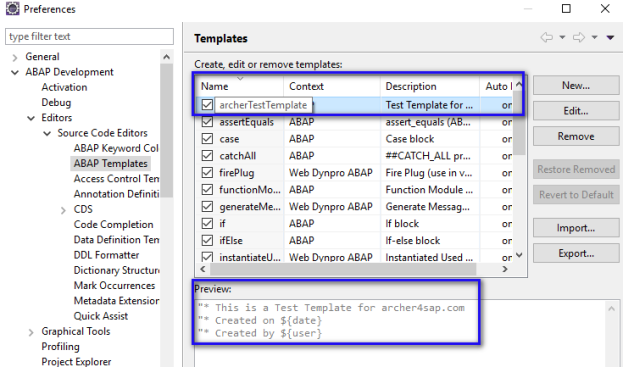Select Data Definition Templates tree item
This screenshot has height=367, width=623.
click(x=116, y=240)
